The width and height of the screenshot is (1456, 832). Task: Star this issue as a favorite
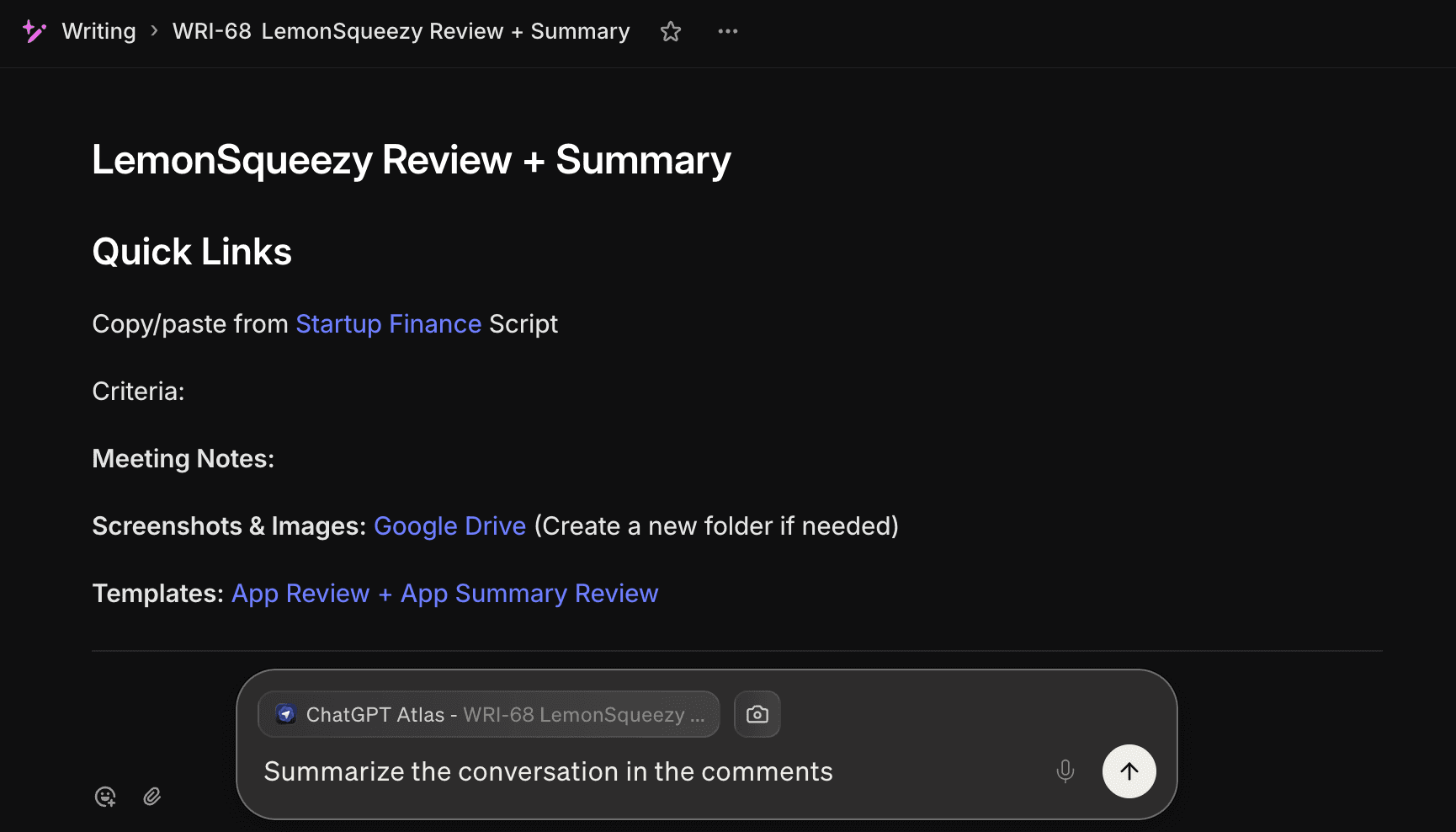(x=670, y=31)
